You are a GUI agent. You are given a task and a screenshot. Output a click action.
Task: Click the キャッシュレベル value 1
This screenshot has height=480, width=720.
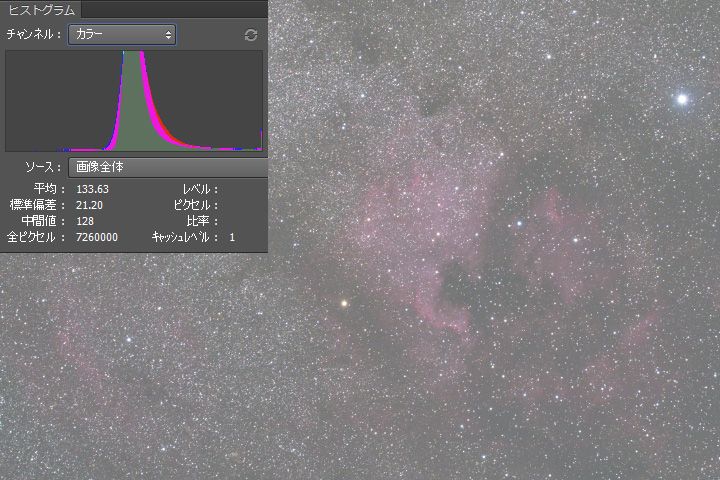pyautogui.click(x=232, y=237)
